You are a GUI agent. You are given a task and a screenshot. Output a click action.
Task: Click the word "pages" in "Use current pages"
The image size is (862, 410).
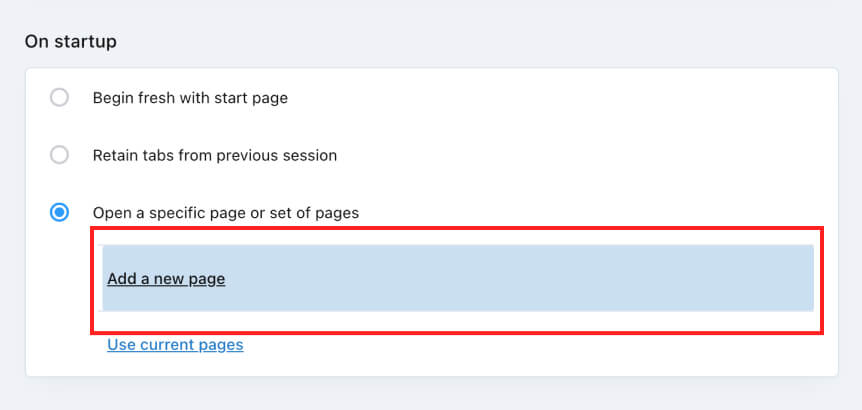(223, 345)
